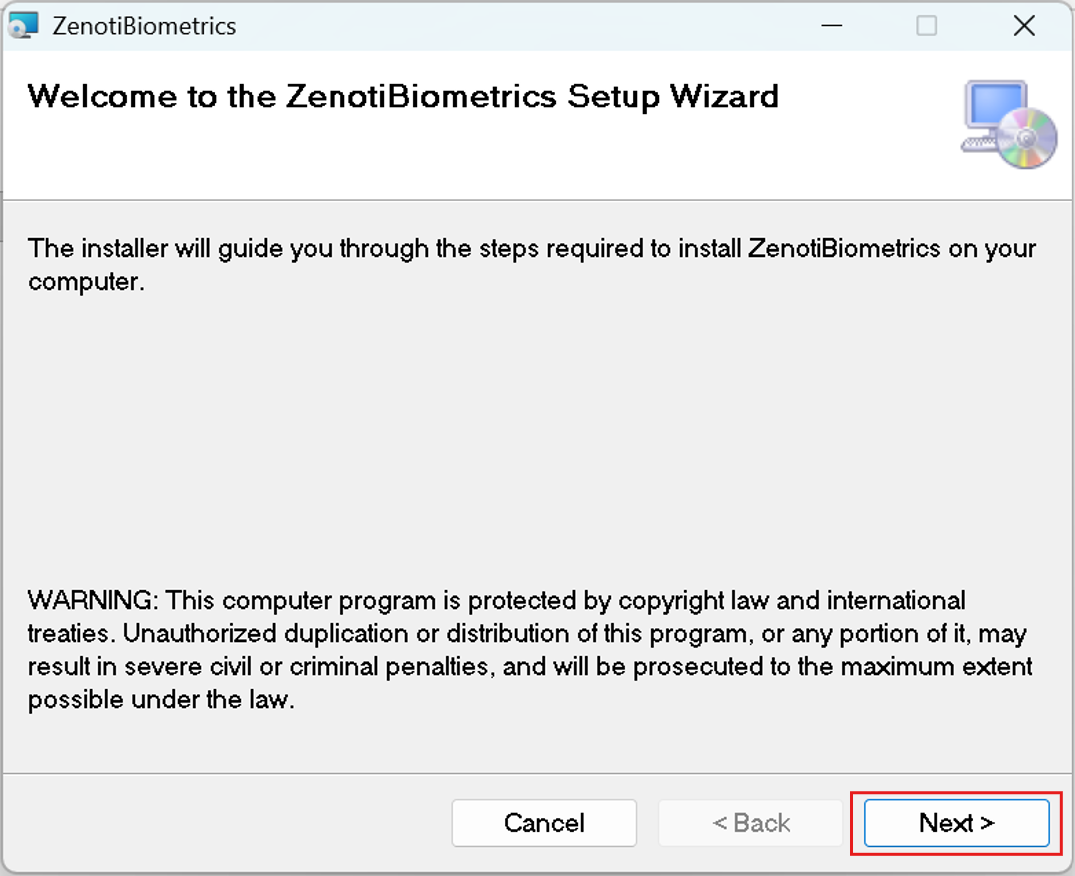
Task: Click the small app logo left of ZenotiBiometrics text
Action: tap(24, 25)
